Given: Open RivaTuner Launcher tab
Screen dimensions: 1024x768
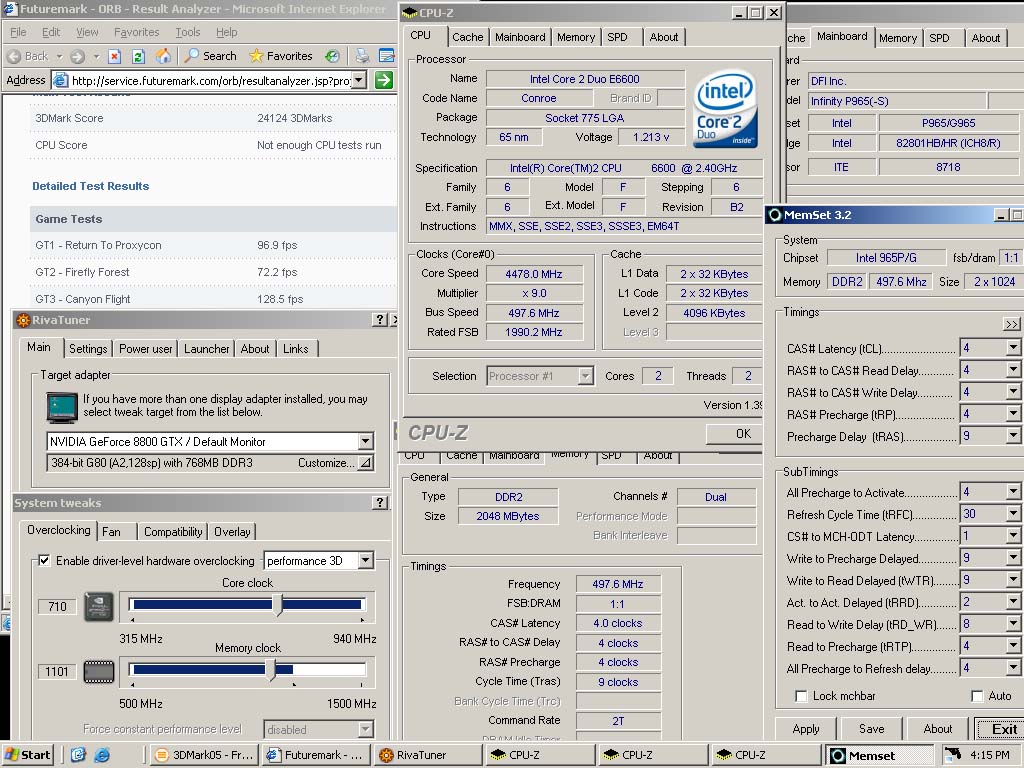Looking at the screenshot, I should click(206, 349).
